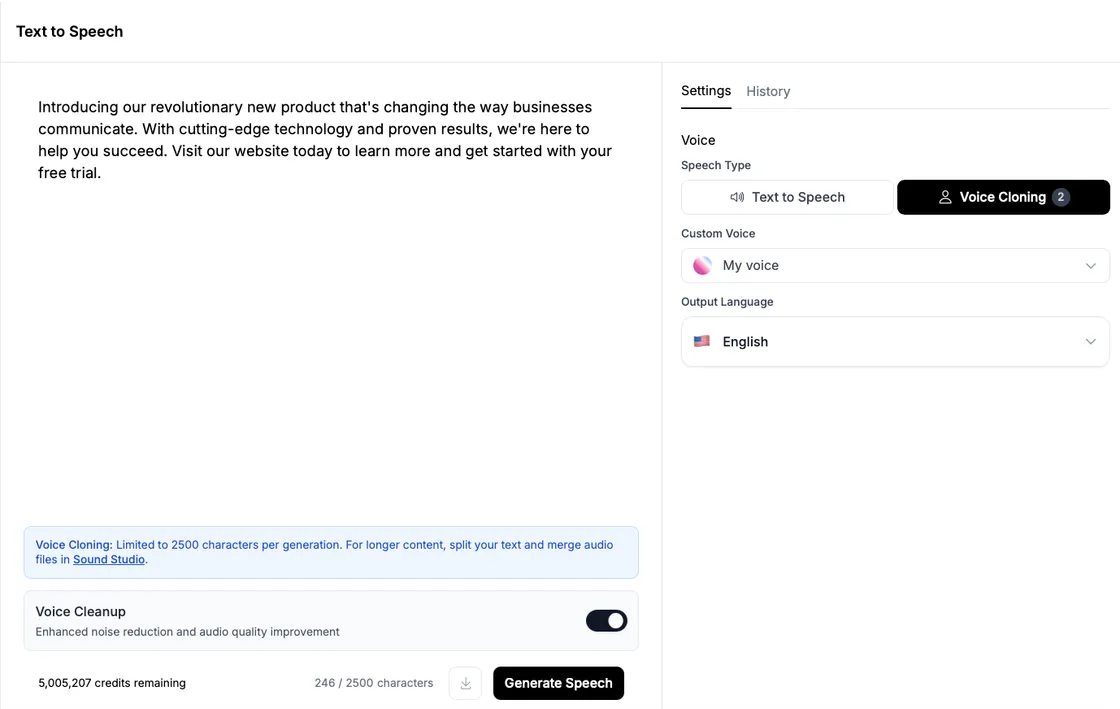Expand the Output Language dropdown
The height and width of the screenshot is (709, 1120).
tap(894, 341)
